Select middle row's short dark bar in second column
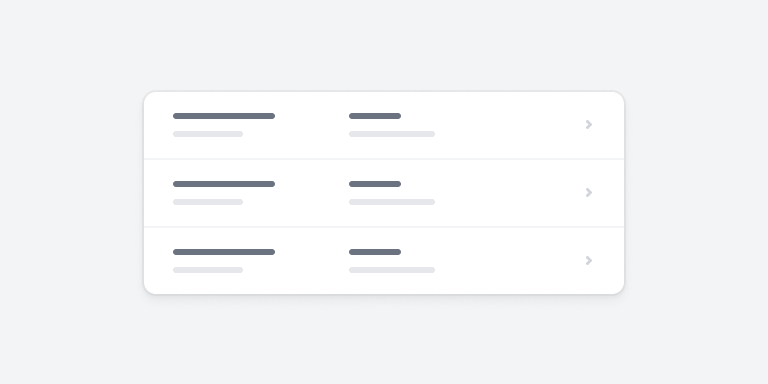The height and width of the screenshot is (384, 768). (x=375, y=184)
